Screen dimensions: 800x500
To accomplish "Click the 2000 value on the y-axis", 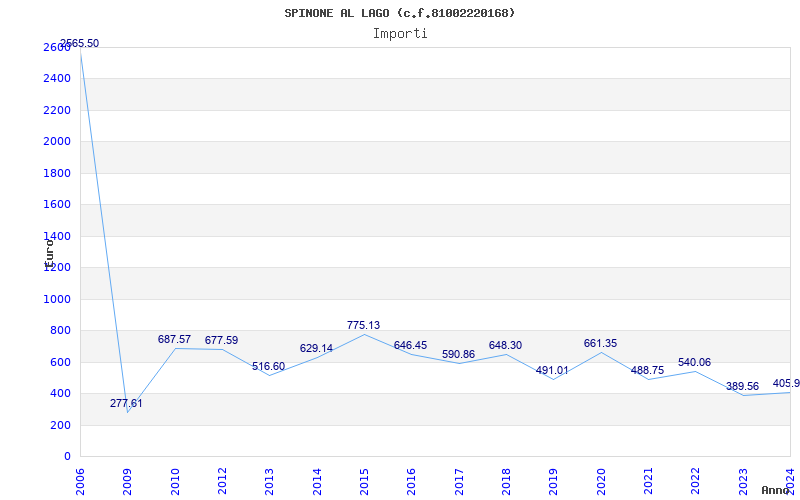I will click(57, 141).
